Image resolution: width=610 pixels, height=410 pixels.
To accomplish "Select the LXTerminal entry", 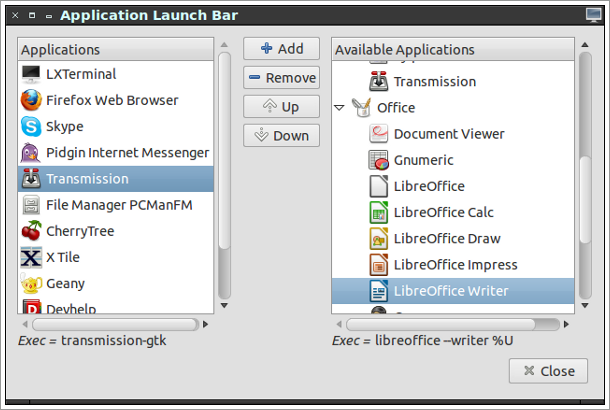I will point(116,74).
